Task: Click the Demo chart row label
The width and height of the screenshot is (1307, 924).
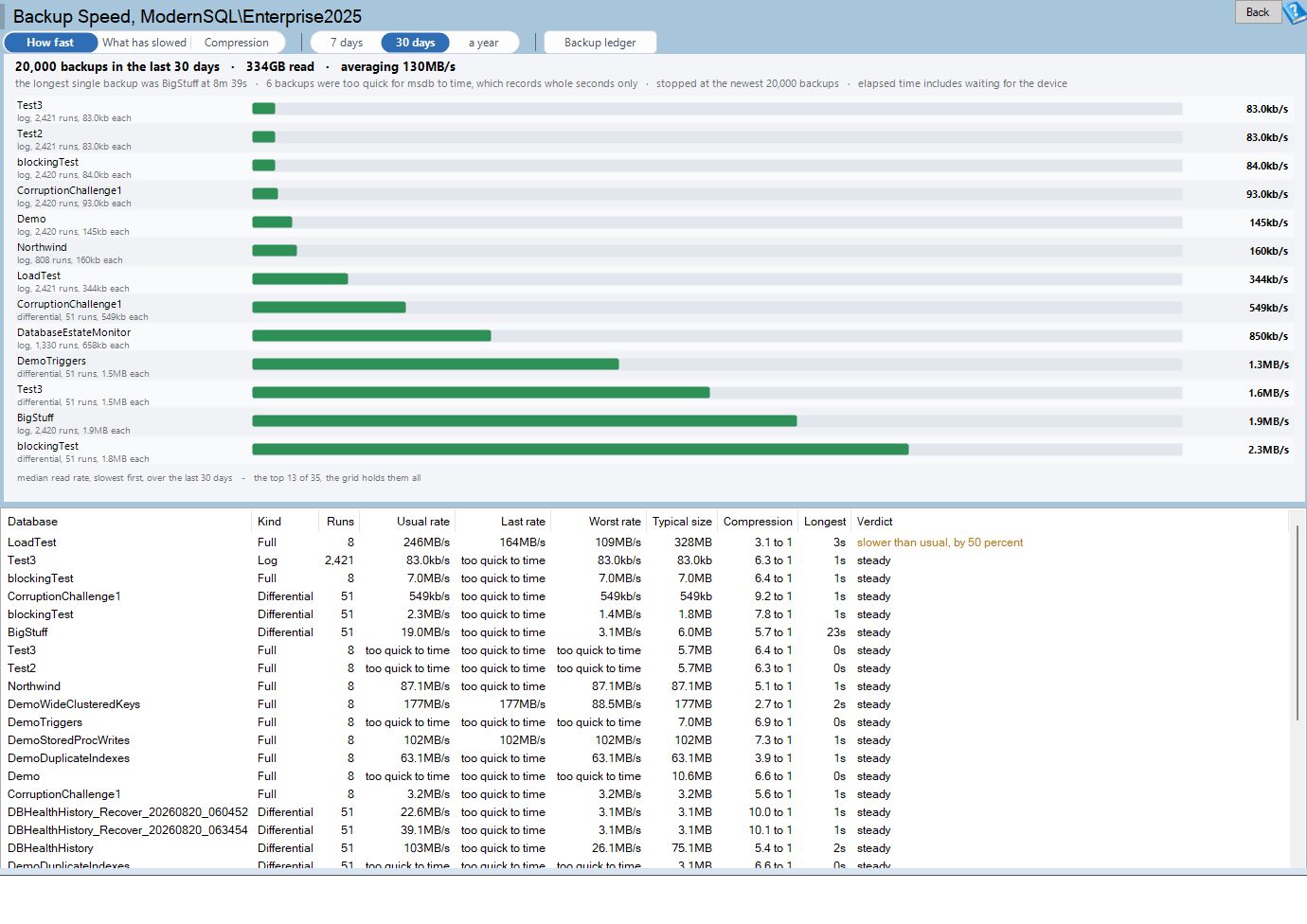Action: coord(31,219)
